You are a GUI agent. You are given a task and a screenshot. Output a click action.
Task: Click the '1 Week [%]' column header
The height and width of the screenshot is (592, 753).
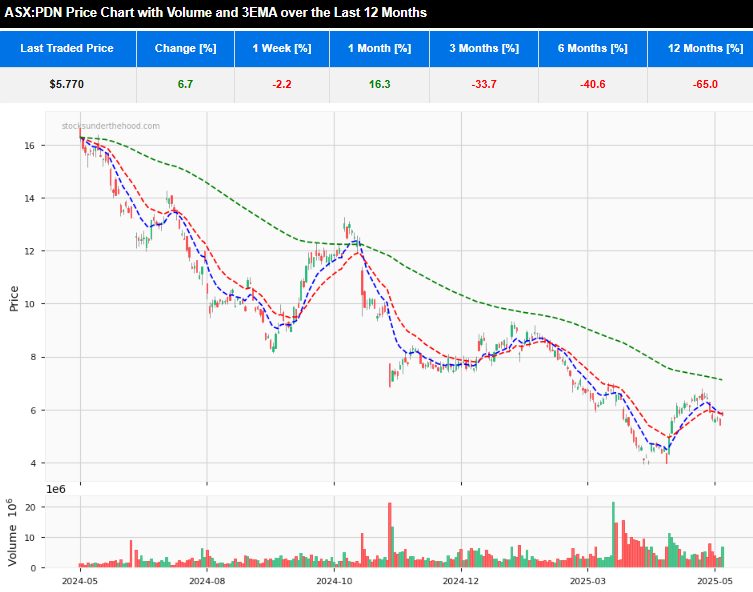[282, 48]
